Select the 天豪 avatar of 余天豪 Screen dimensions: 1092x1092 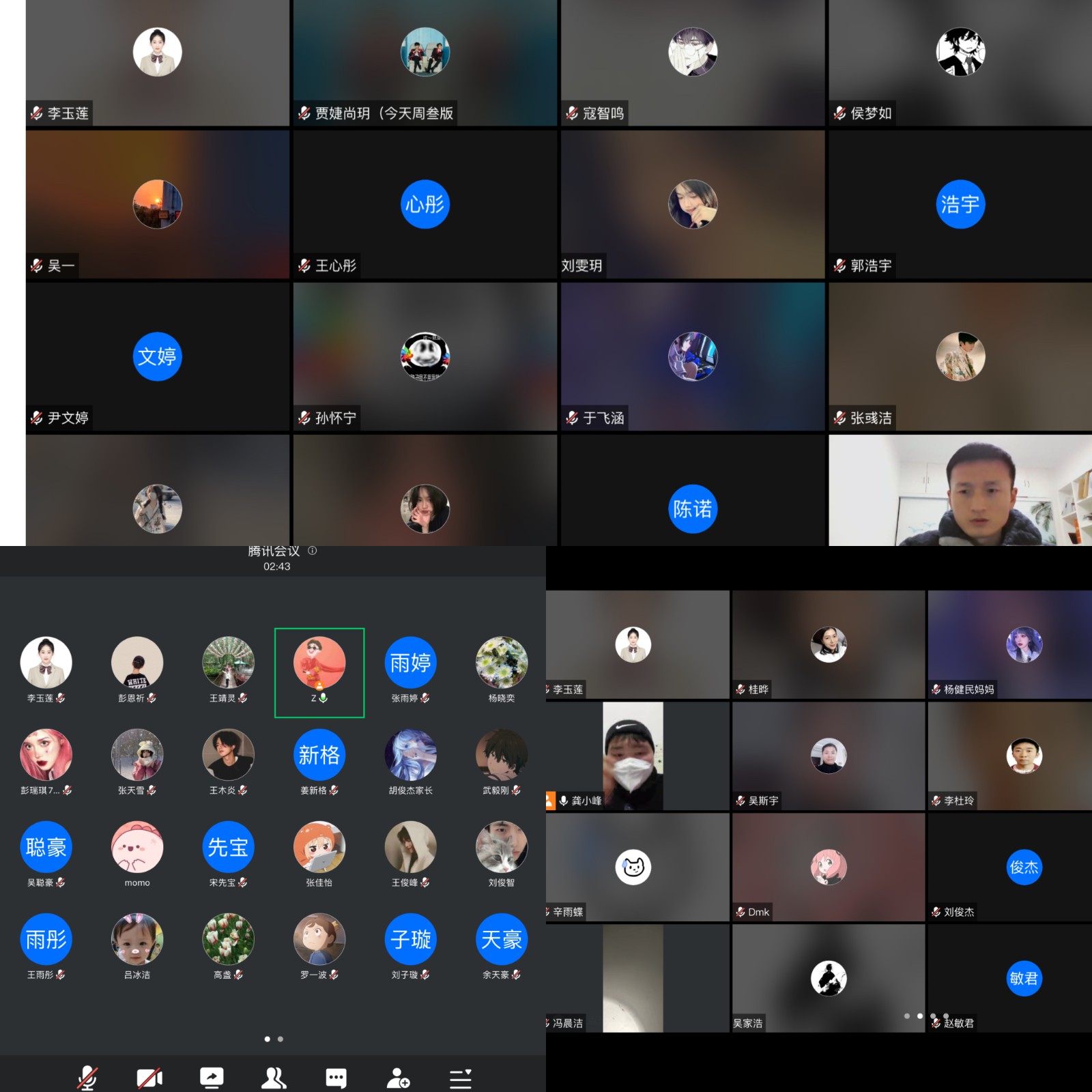501,939
